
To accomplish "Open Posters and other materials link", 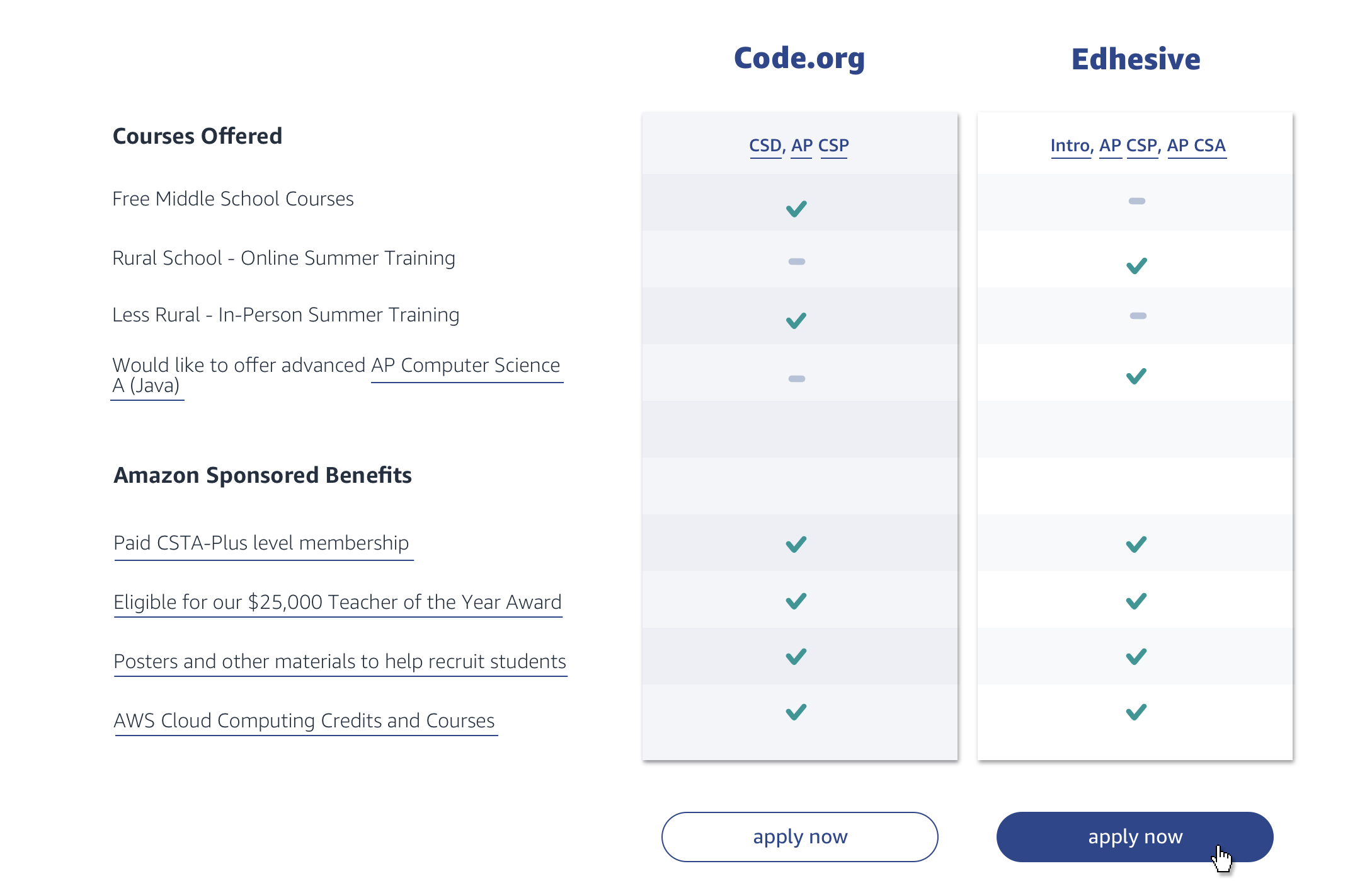I will pos(340,661).
